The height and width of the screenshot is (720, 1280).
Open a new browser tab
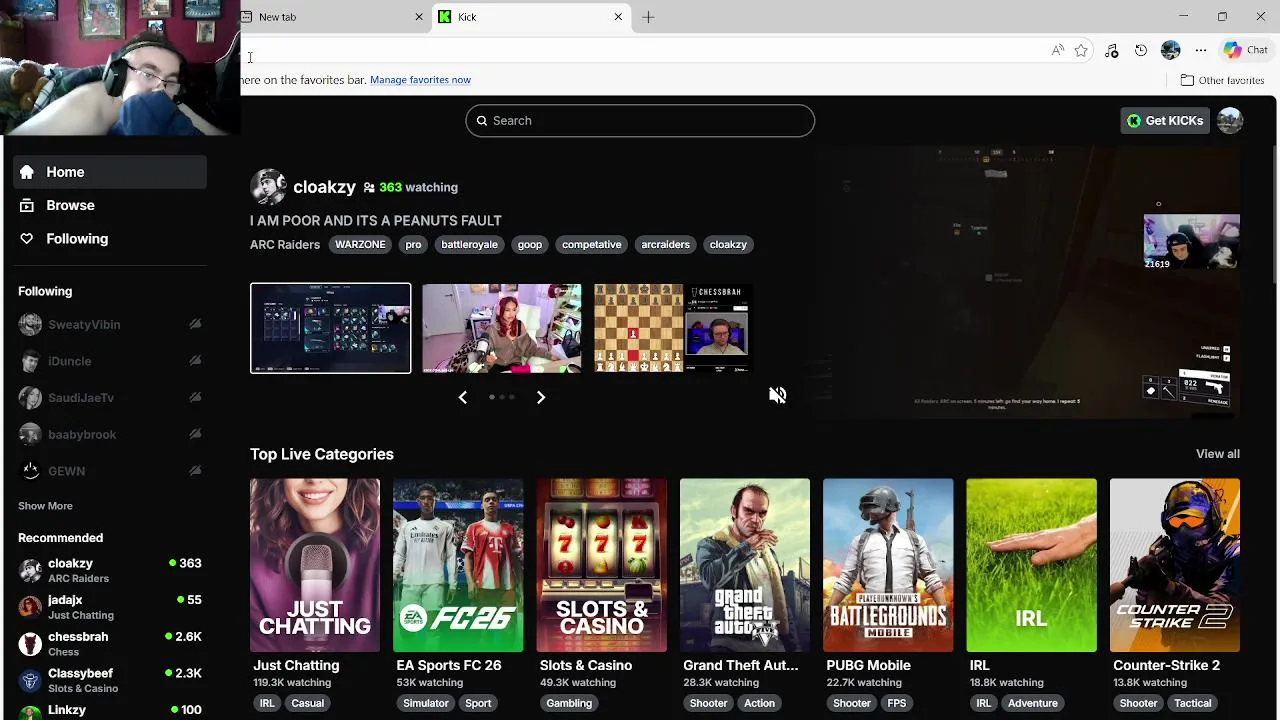(648, 17)
